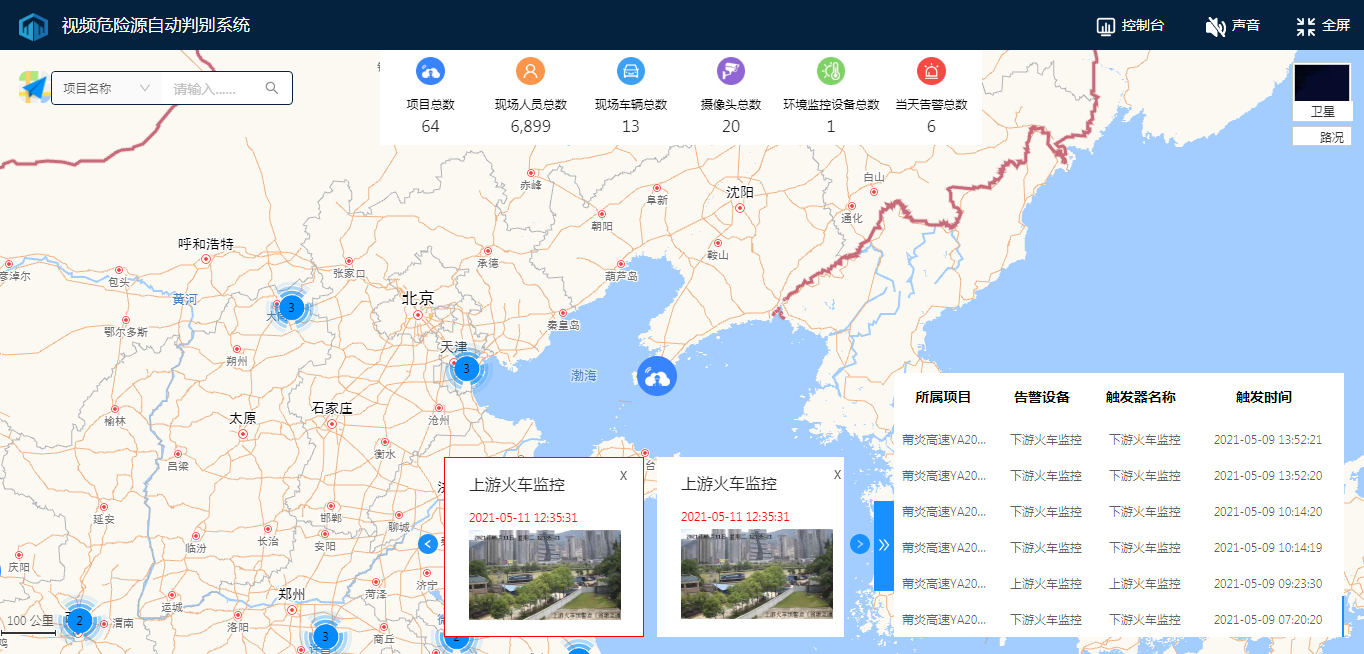Show previous alarm snapshot with left arrow
This screenshot has height=654, width=1364.
click(428, 544)
